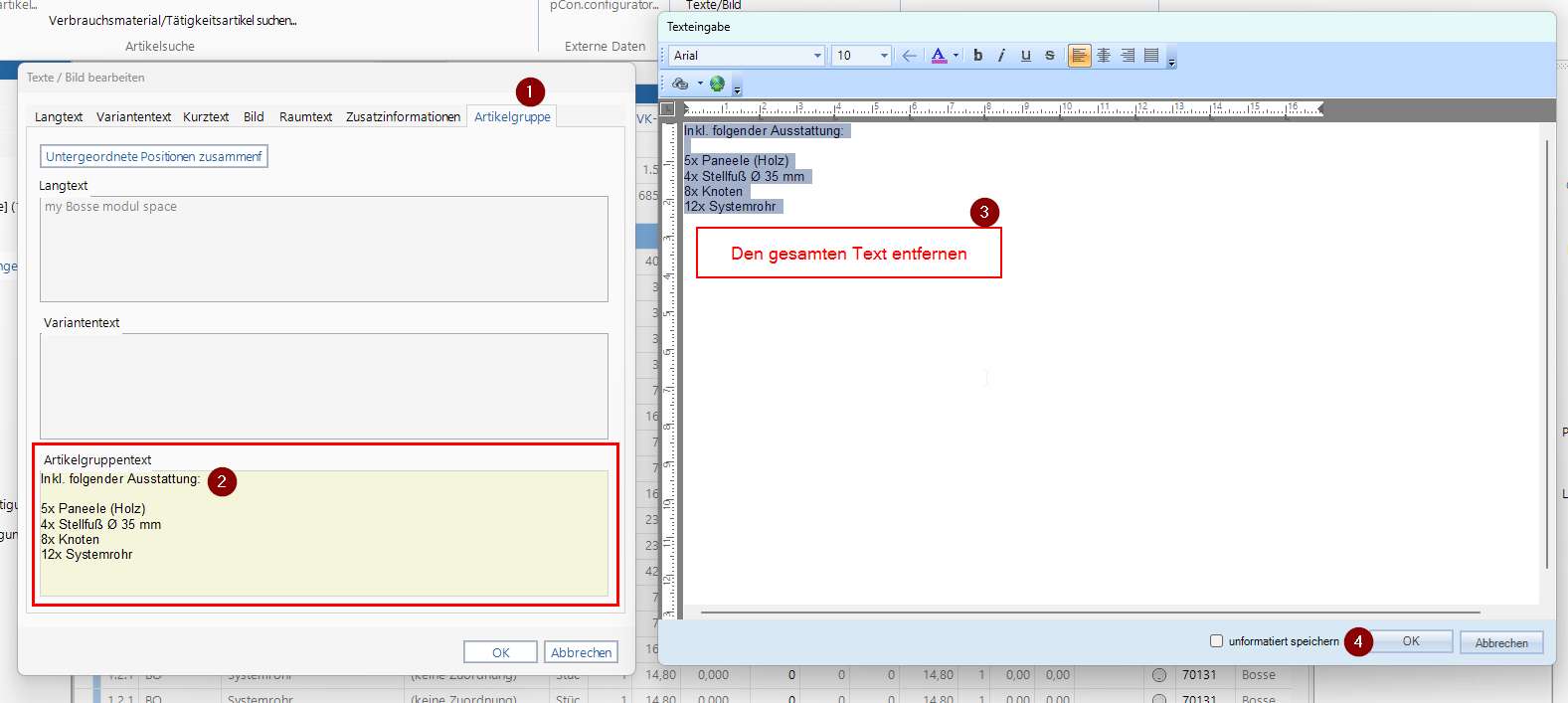Click 'Untergeordnete Positionen zusammenf' button
1568x703 pixels.
(154, 157)
